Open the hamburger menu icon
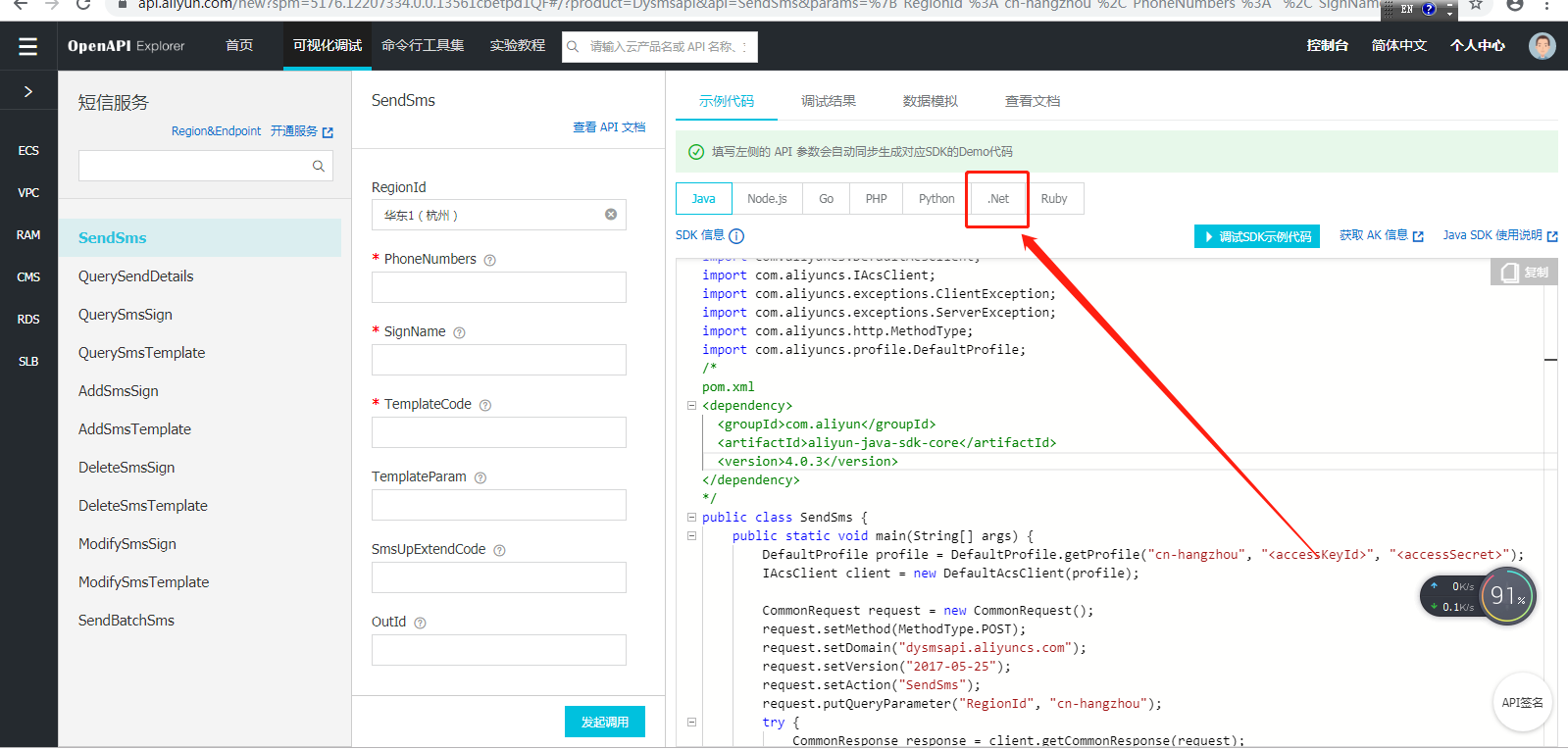Viewport: 1568px width, 750px height. (x=27, y=46)
